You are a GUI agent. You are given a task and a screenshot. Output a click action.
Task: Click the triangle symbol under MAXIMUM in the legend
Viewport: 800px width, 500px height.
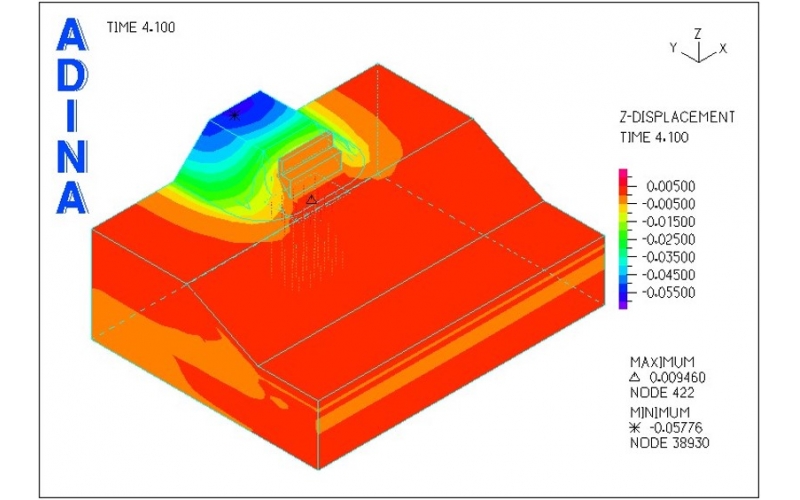click(633, 377)
